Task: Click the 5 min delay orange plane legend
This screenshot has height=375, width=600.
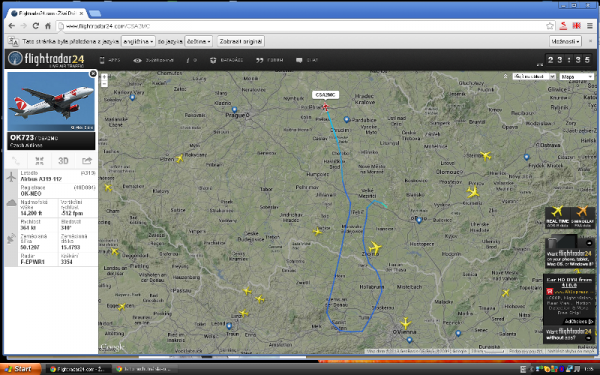Action: [582, 217]
